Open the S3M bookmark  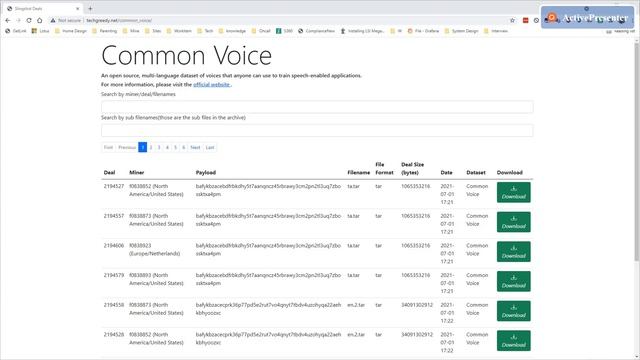point(284,31)
